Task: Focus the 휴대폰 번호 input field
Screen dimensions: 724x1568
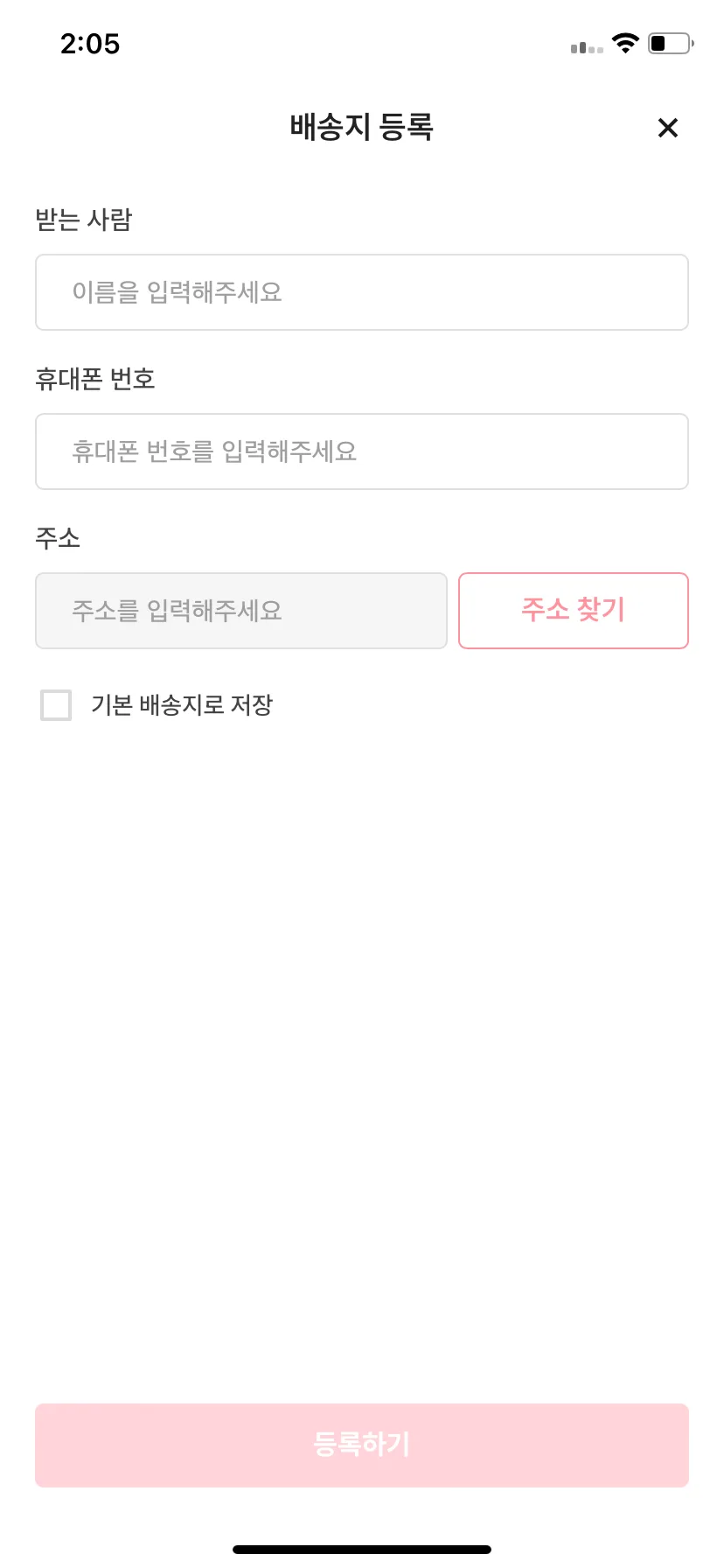Action: pyautogui.click(x=362, y=451)
